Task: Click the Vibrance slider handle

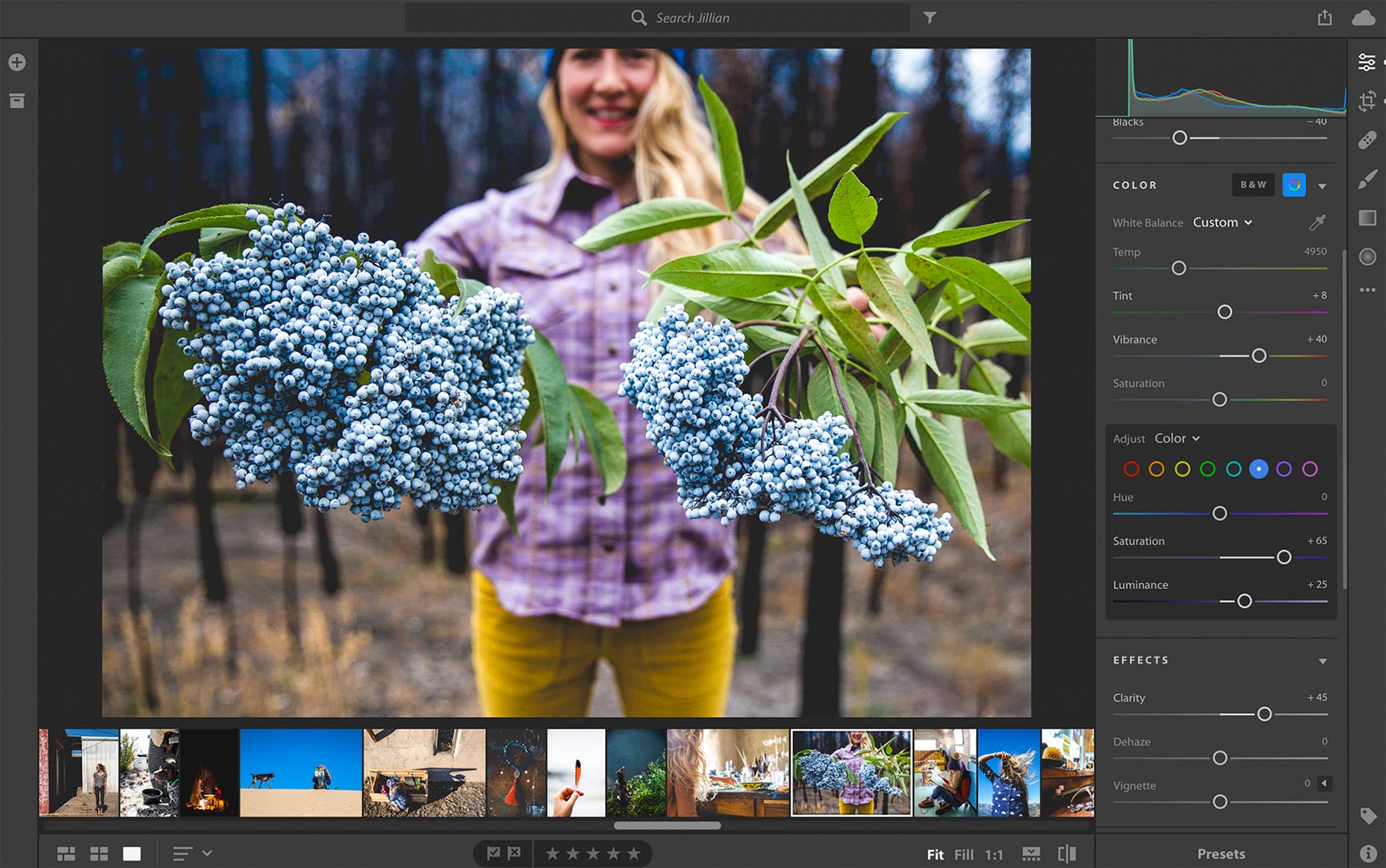Action: click(1259, 356)
